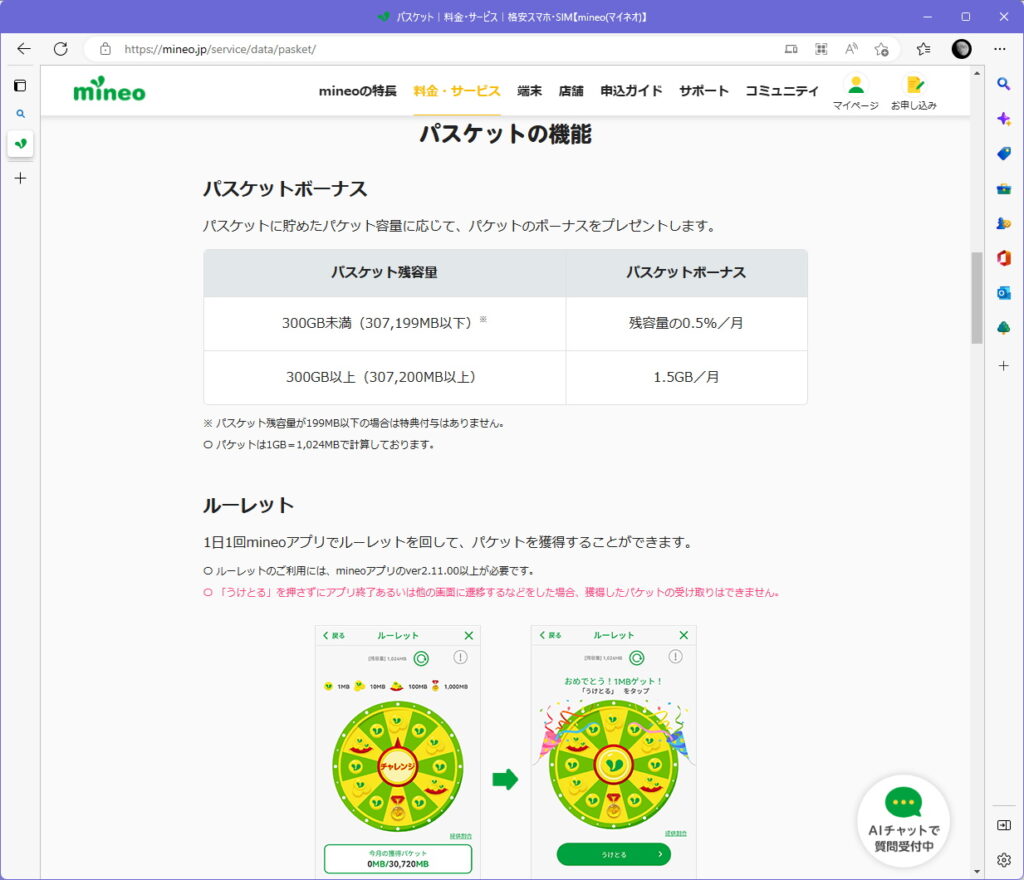
Task: Click うけとる button in right screenshot
Action: coord(613,854)
